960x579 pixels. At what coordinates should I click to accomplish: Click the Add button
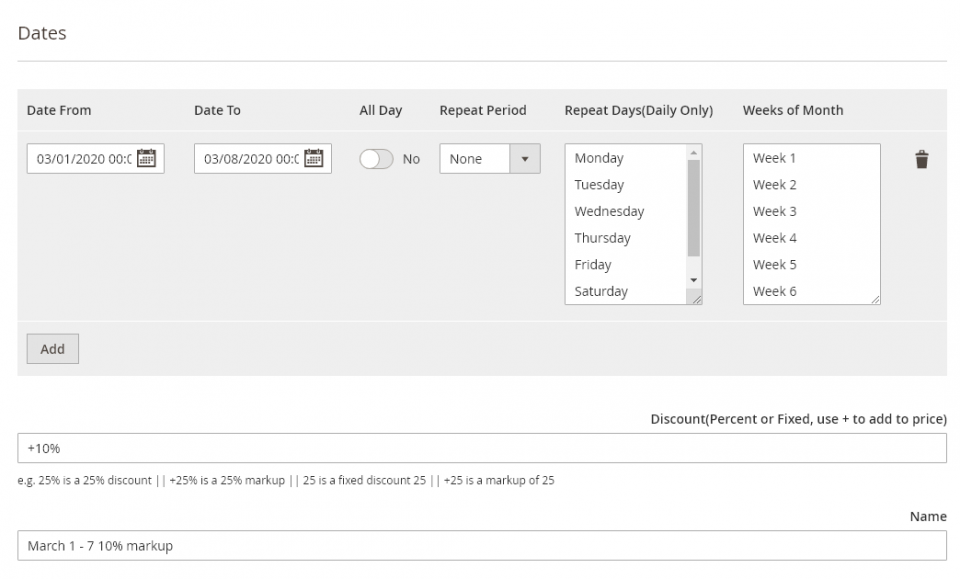click(x=51, y=348)
